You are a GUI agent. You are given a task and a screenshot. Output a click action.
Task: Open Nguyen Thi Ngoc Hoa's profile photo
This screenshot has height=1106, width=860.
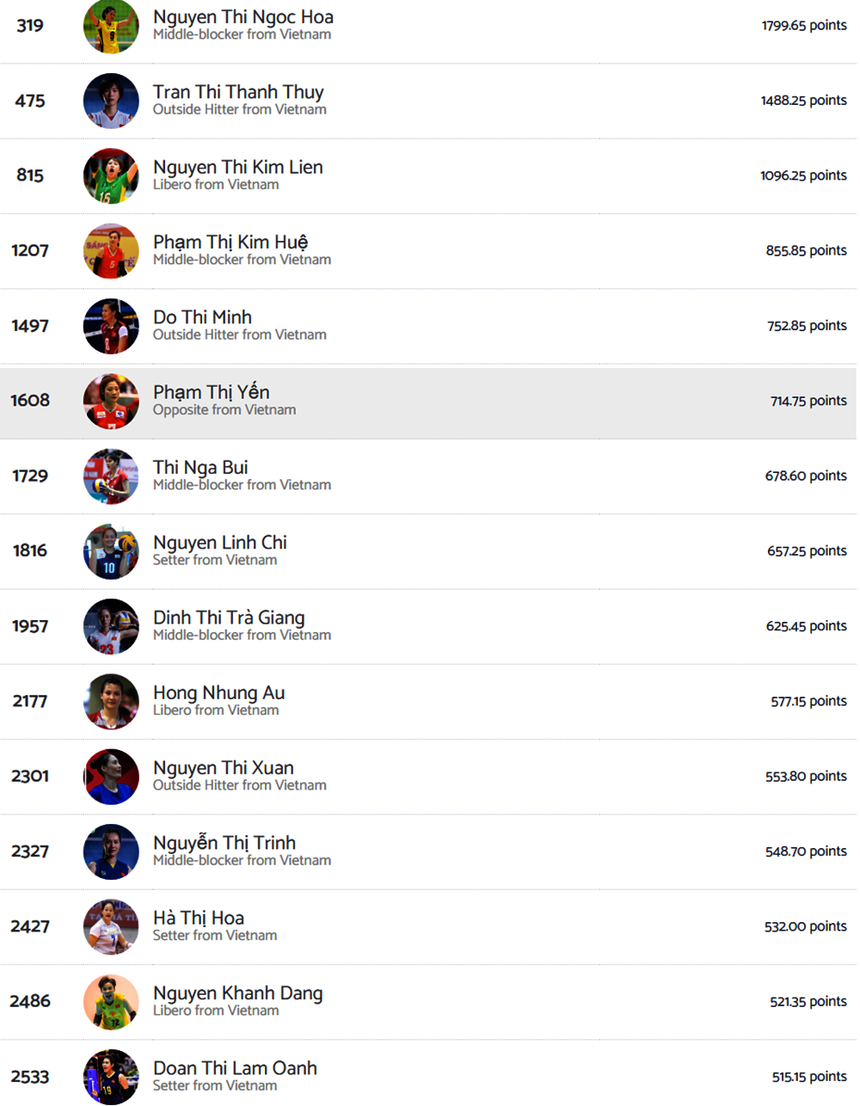click(x=111, y=26)
